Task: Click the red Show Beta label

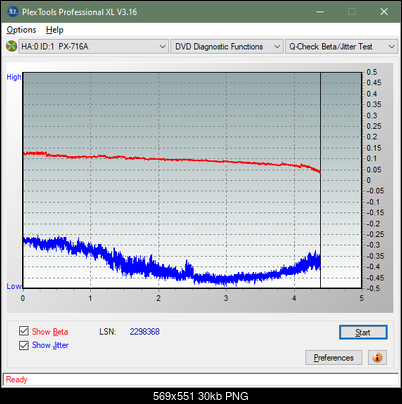Action: pyautogui.click(x=50, y=332)
